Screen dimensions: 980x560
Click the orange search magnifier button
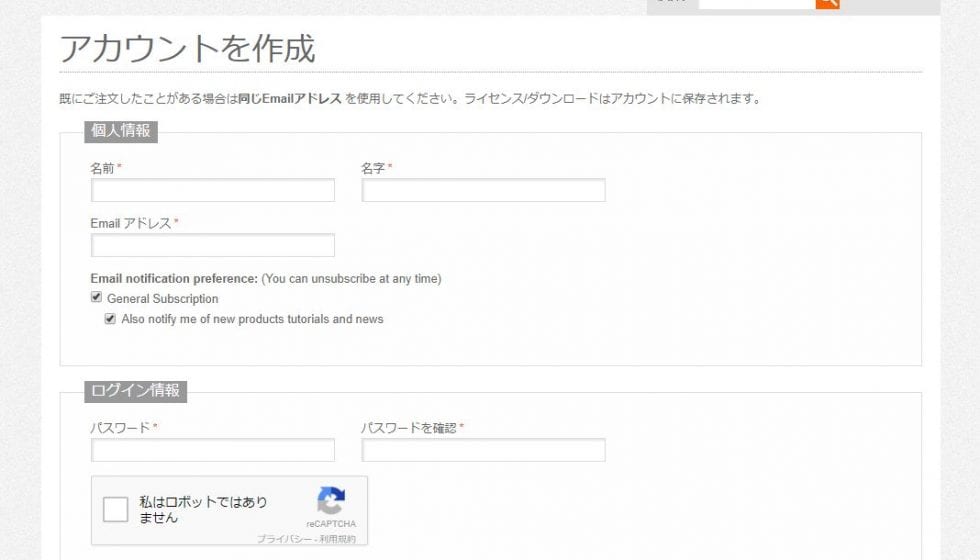[828, 3]
